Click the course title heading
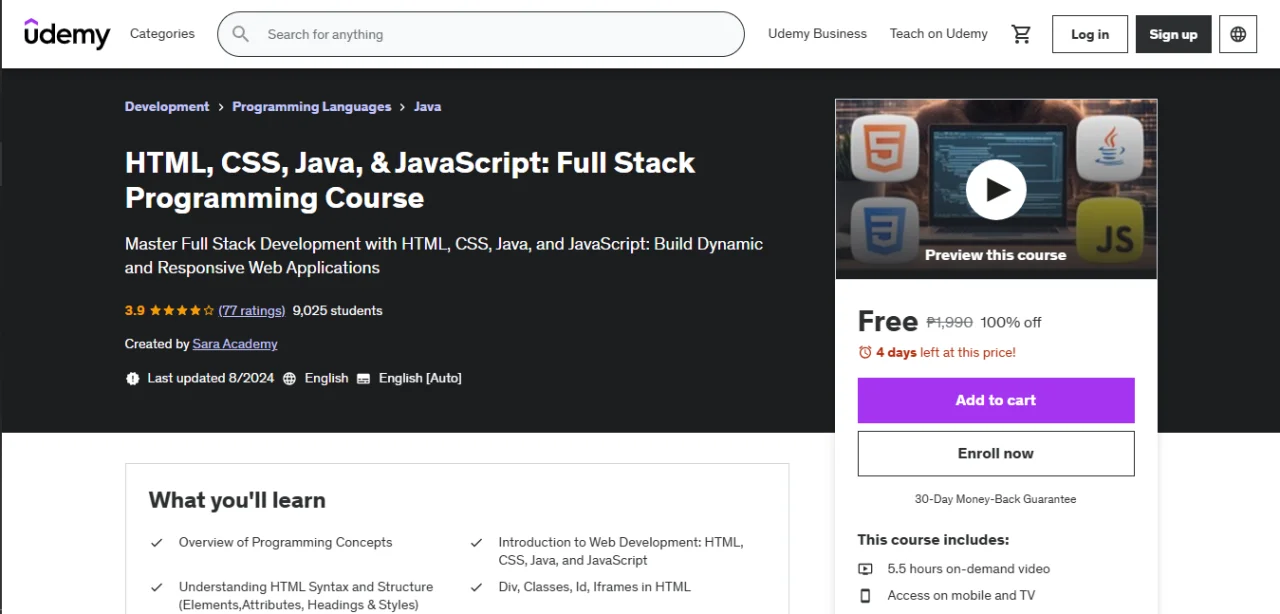This screenshot has height=614, width=1280. tap(410, 180)
